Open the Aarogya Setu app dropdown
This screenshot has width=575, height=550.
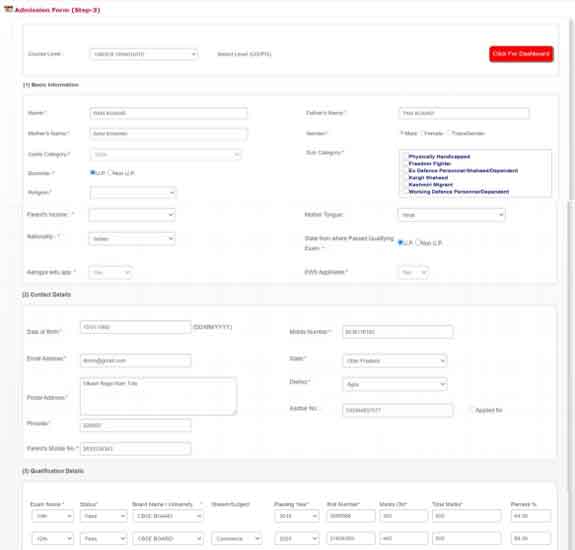110,272
